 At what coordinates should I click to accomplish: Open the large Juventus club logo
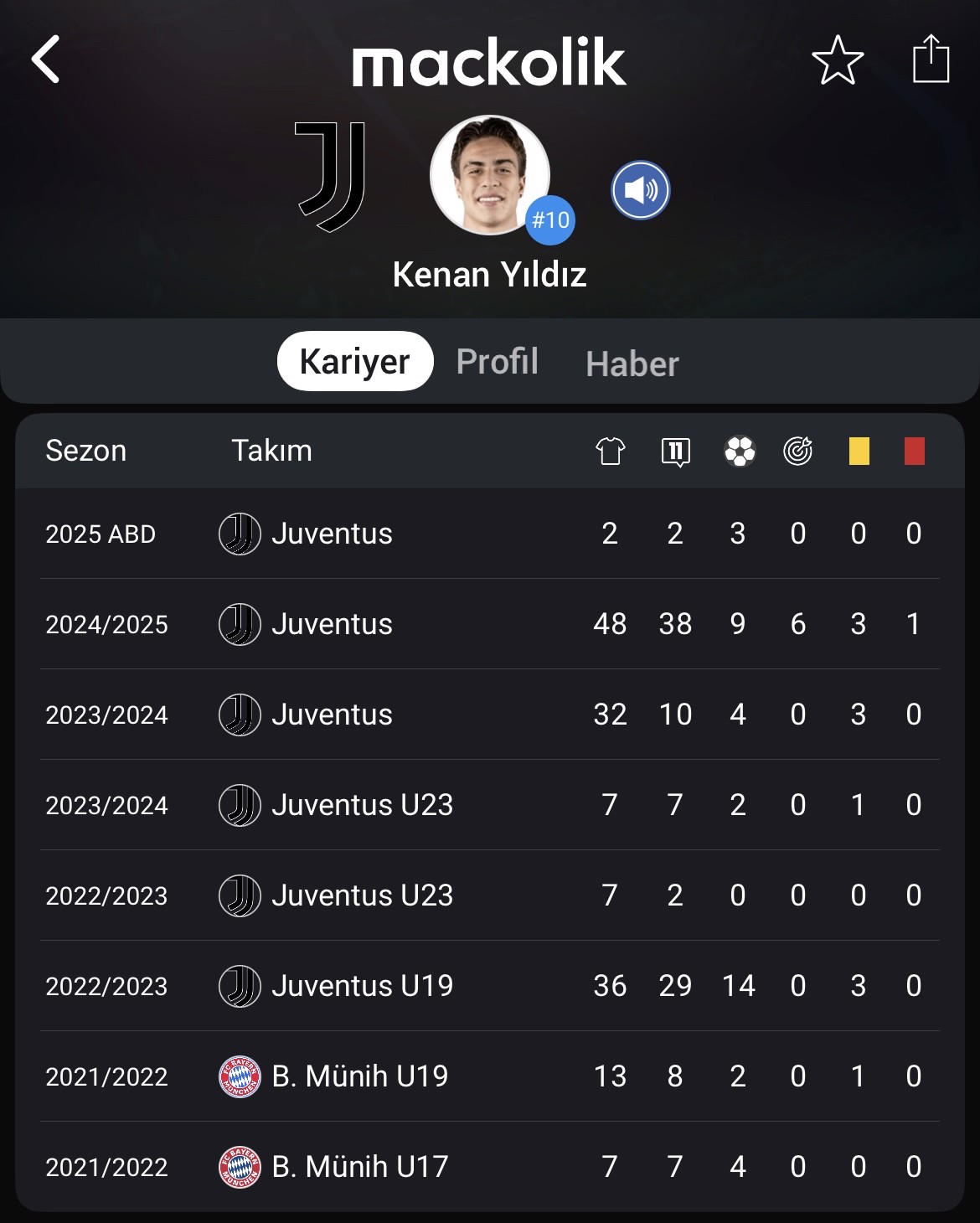(331, 177)
